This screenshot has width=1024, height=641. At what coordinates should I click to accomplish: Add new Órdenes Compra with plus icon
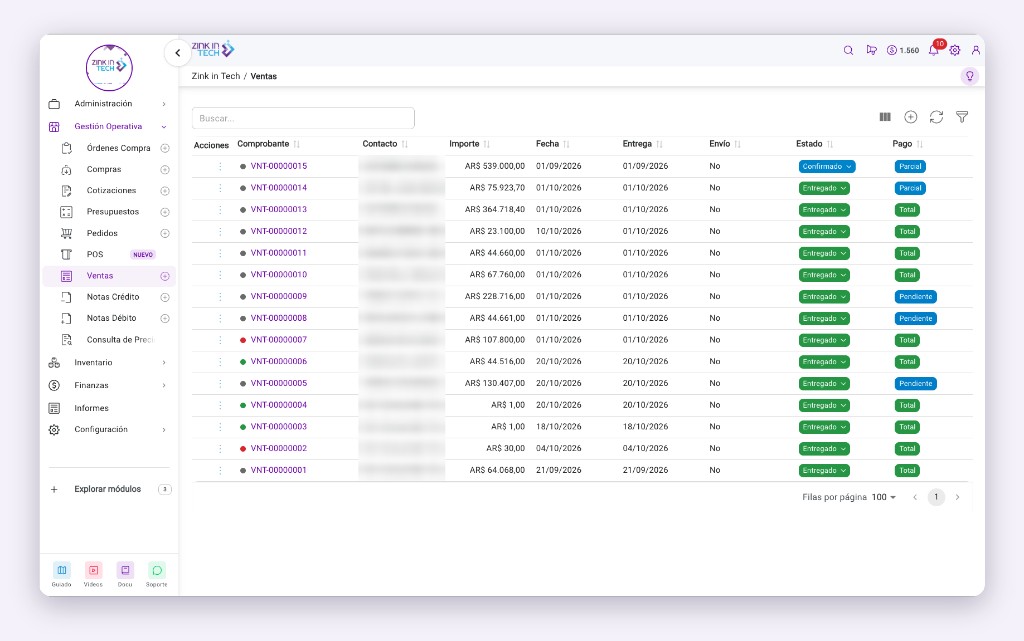point(165,148)
